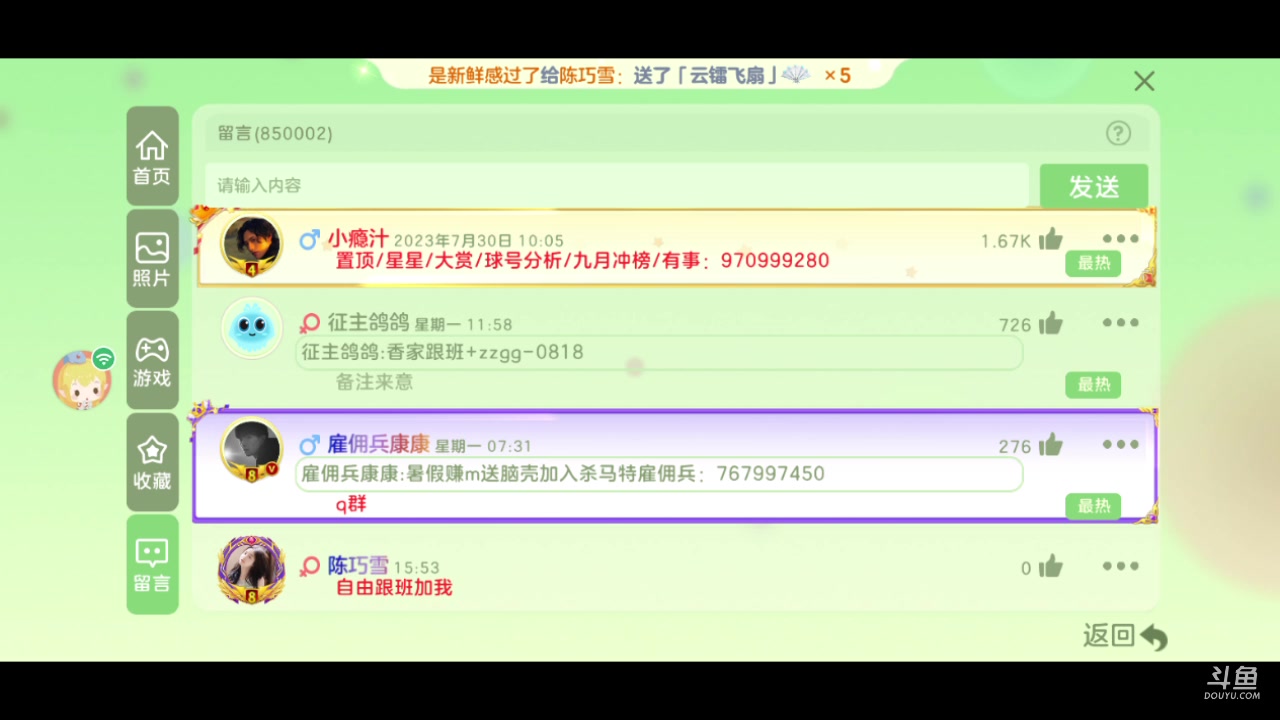Open more options for 小瘾汁's message
The width and height of the screenshot is (1280, 720).
click(1120, 239)
